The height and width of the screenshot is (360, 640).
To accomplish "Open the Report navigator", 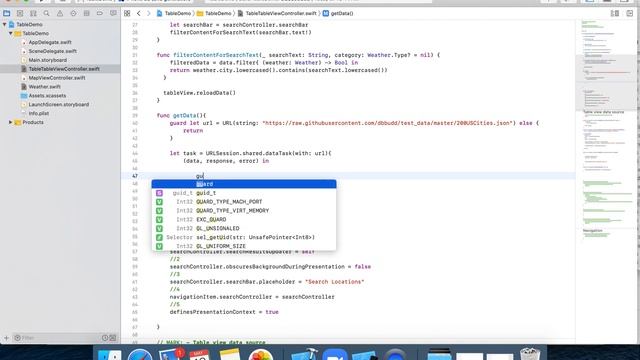I will [113, 13].
